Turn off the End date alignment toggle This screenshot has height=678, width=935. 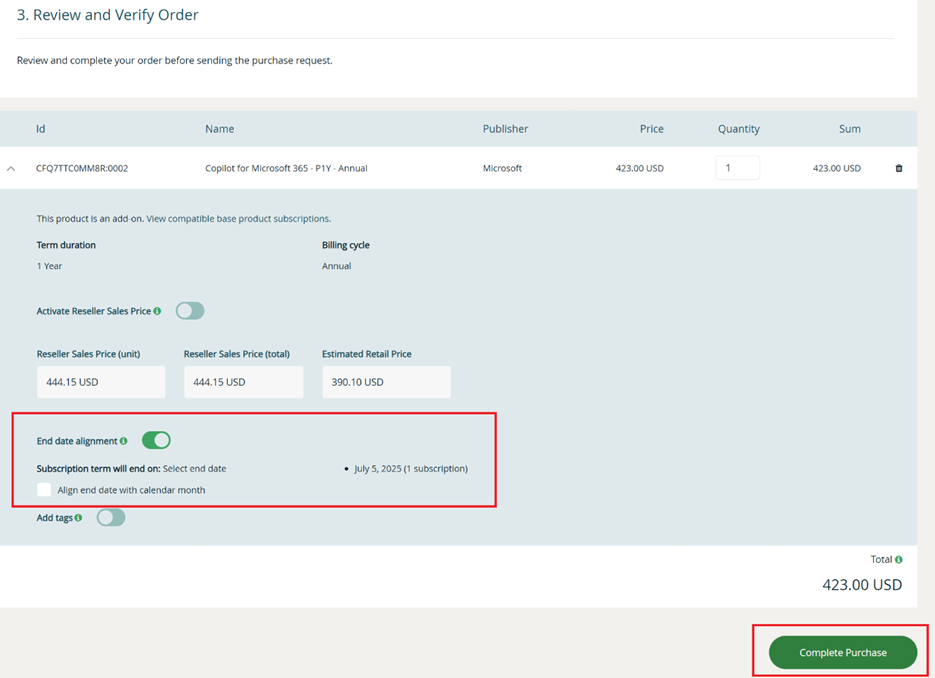point(156,440)
